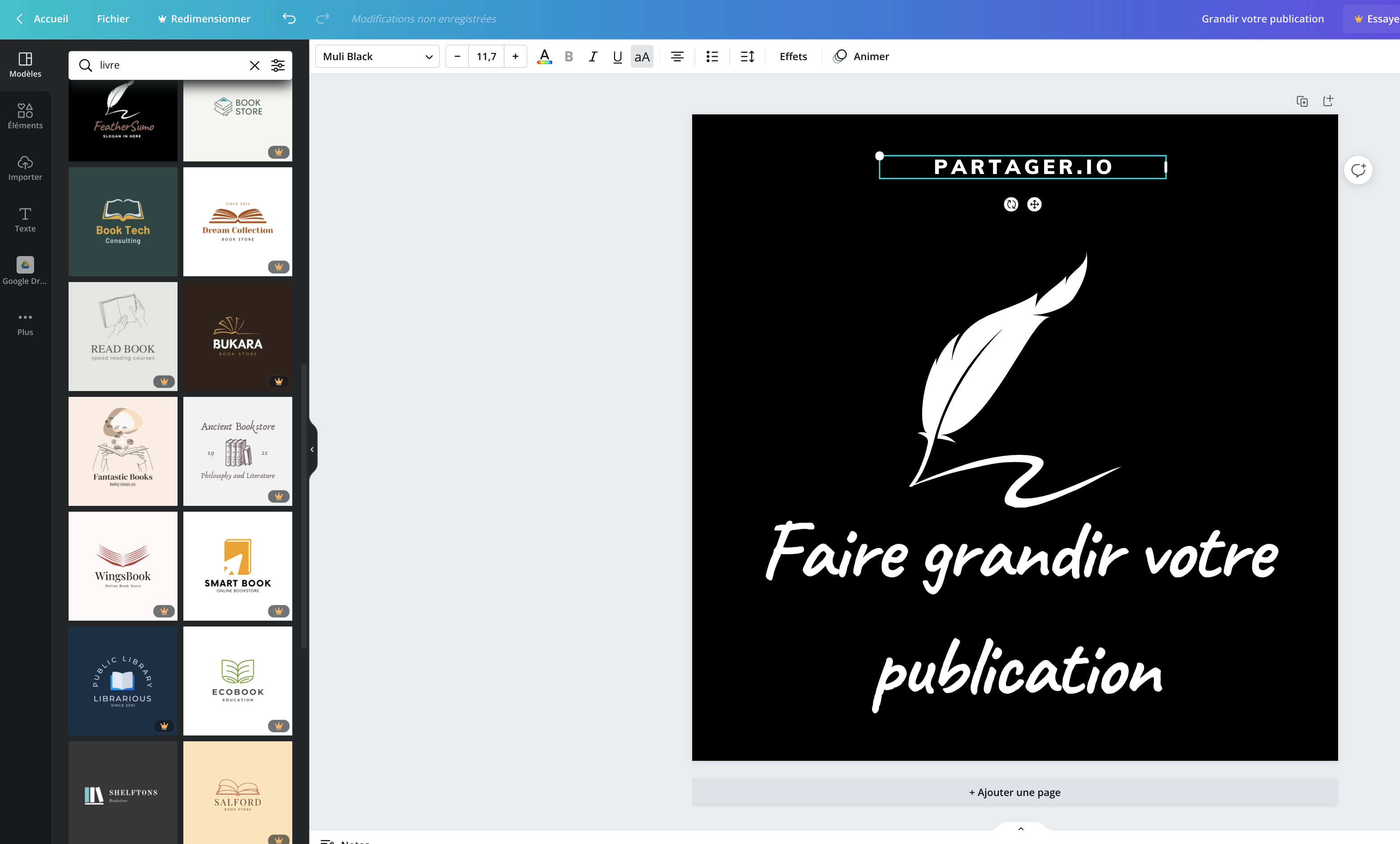This screenshot has height=844, width=1400.
Task: Clear the search field with X
Action: pos(255,65)
